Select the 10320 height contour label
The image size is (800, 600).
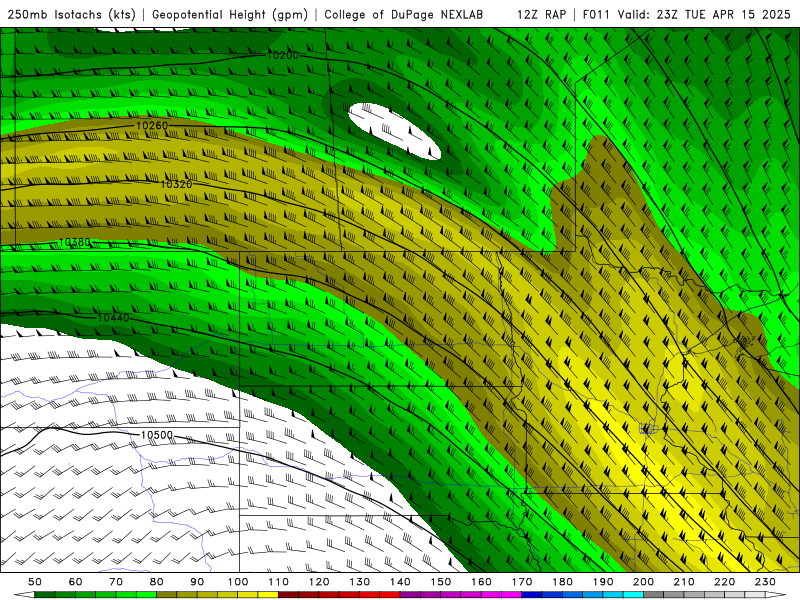coord(176,184)
